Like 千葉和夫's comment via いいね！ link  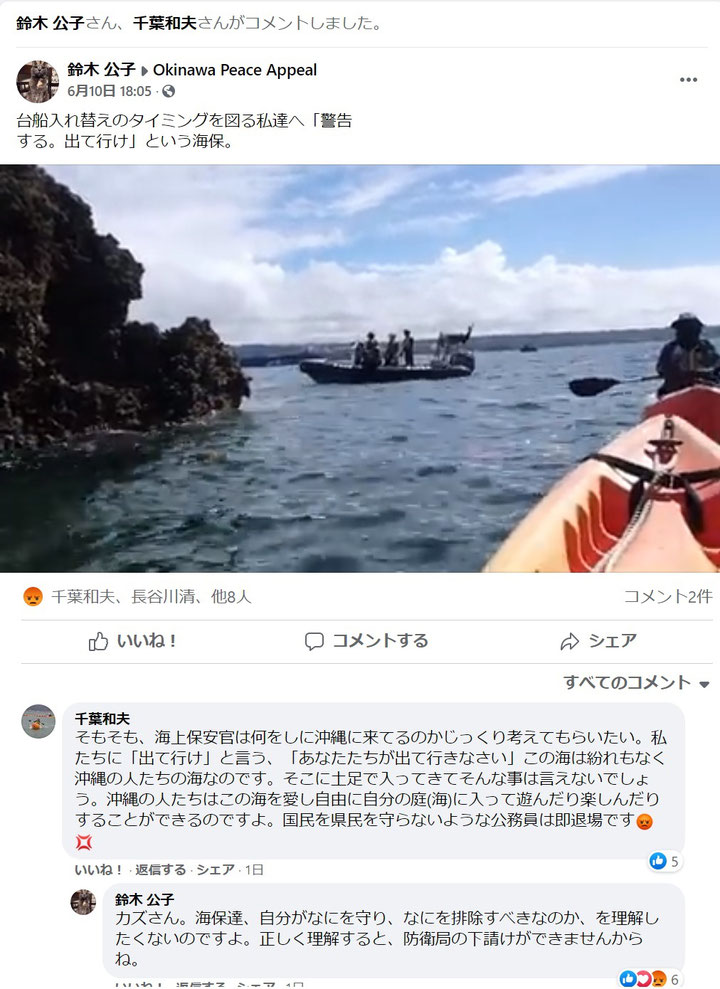[98, 870]
